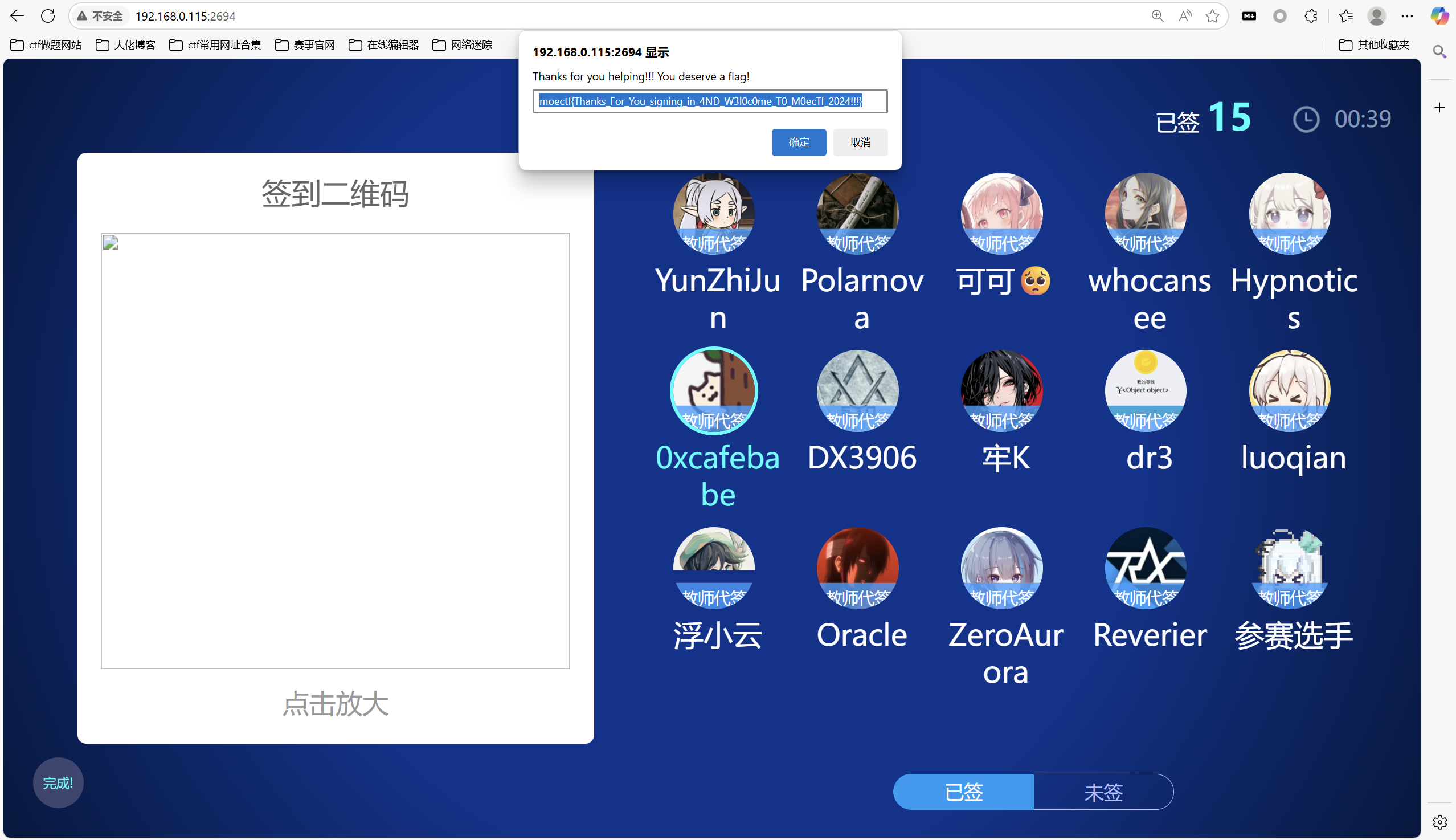
Task: Open the 赛事官网 bookmark folder
Action: coord(305,45)
